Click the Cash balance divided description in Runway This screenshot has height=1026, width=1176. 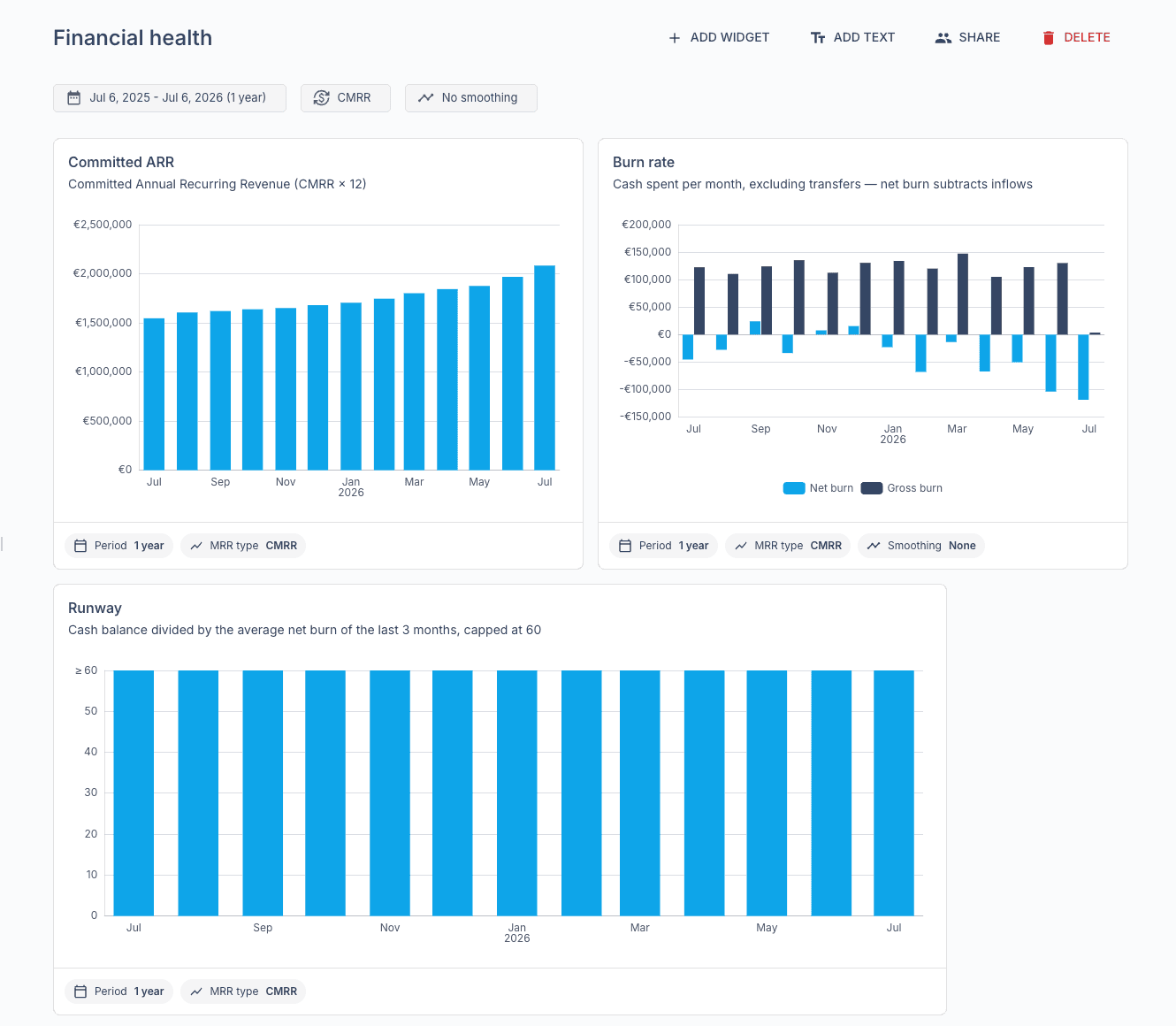(304, 630)
